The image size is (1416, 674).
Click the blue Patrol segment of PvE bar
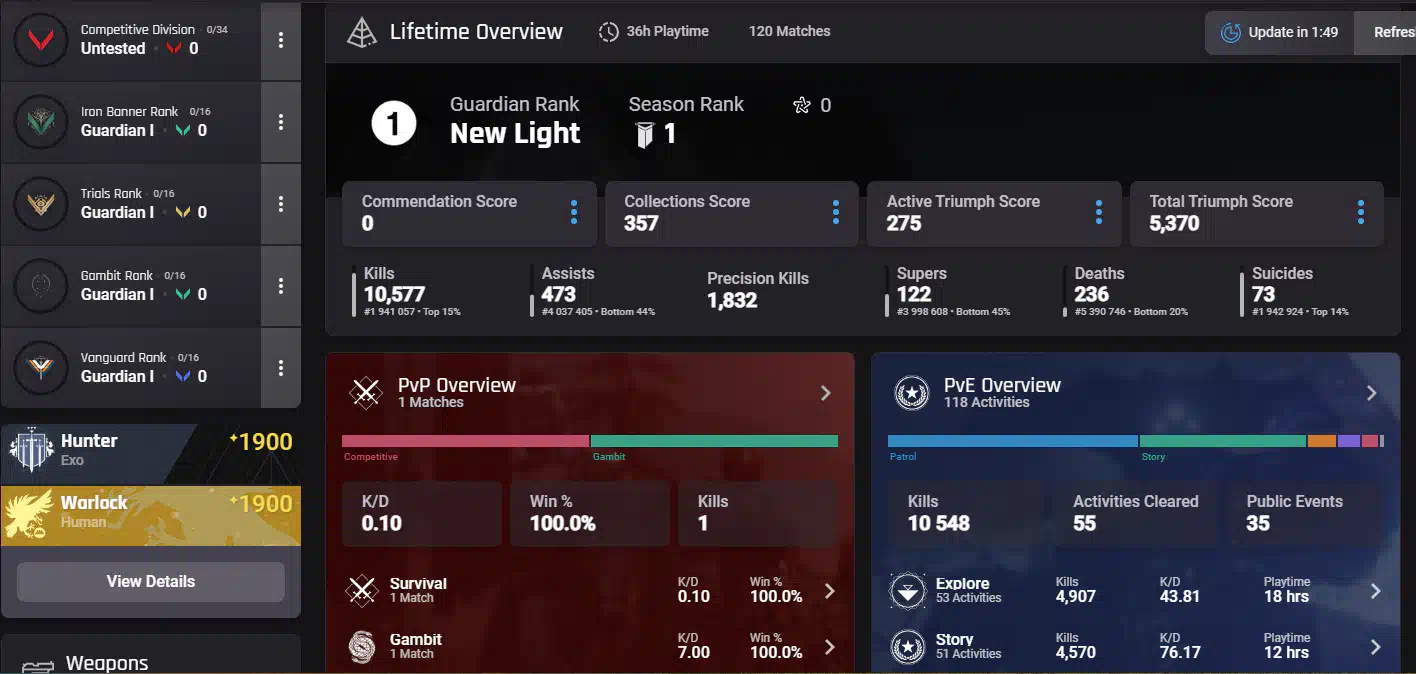tap(1013, 441)
